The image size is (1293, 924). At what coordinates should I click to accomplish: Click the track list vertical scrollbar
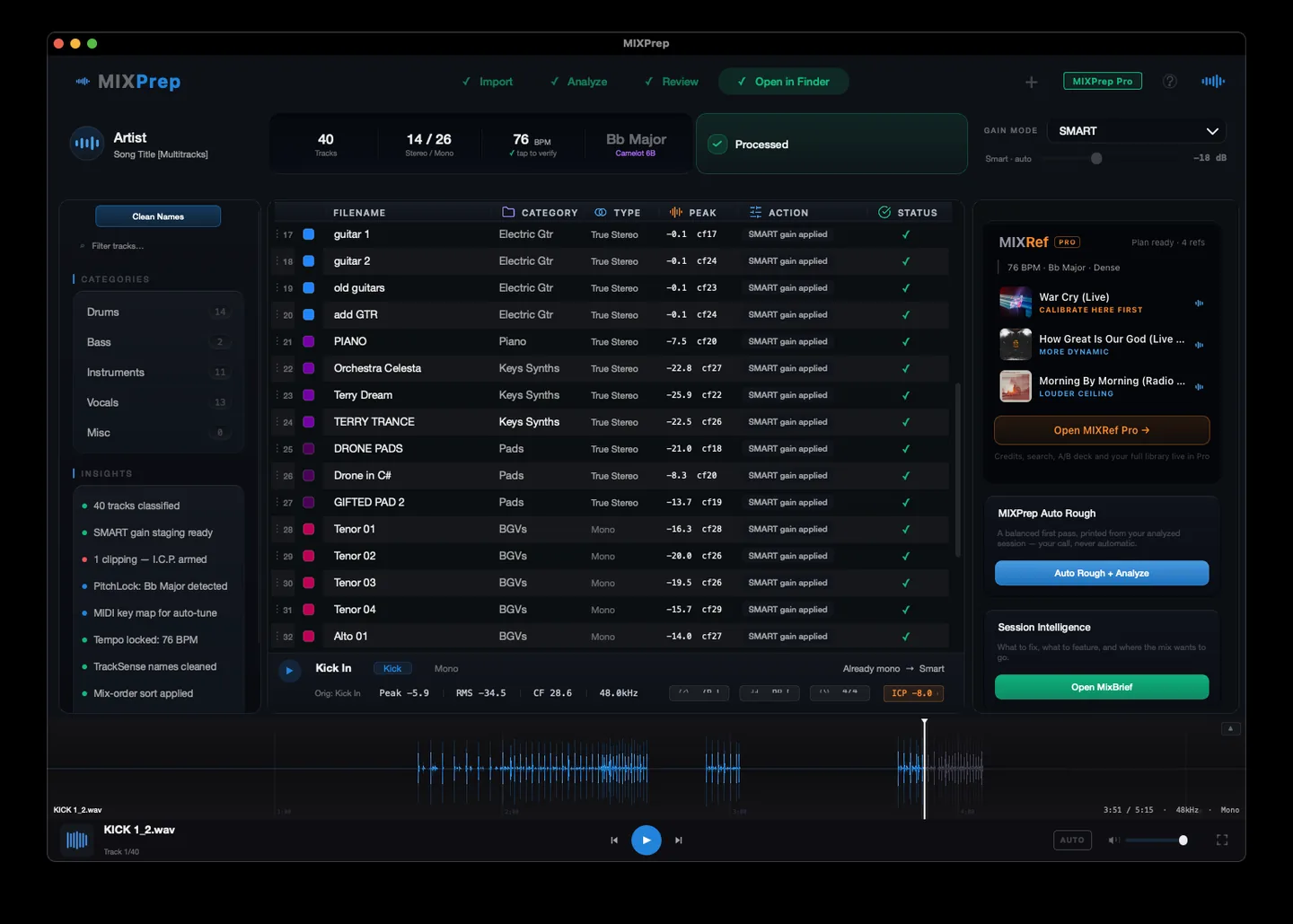[957, 471]
